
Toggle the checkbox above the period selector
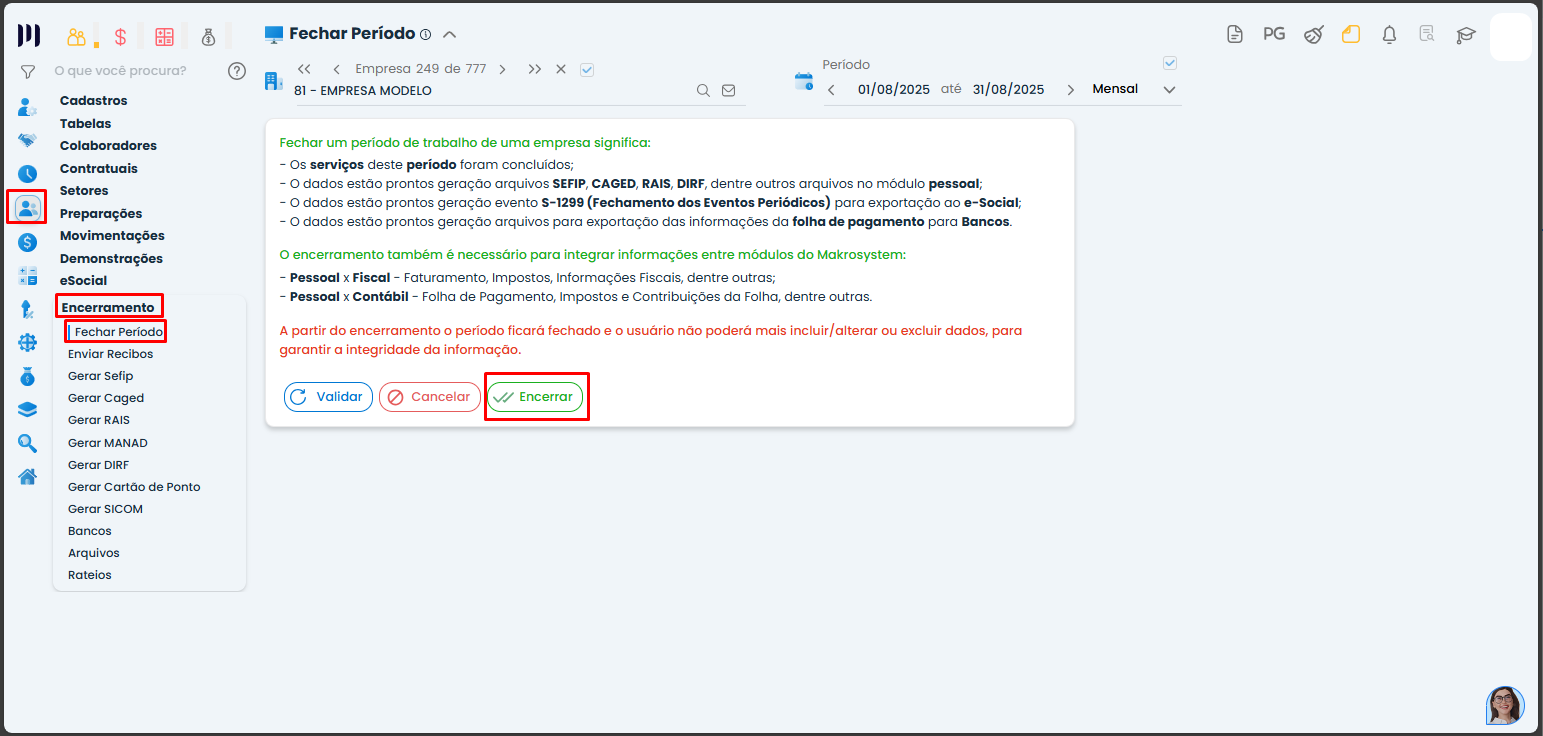(1170, 63)
